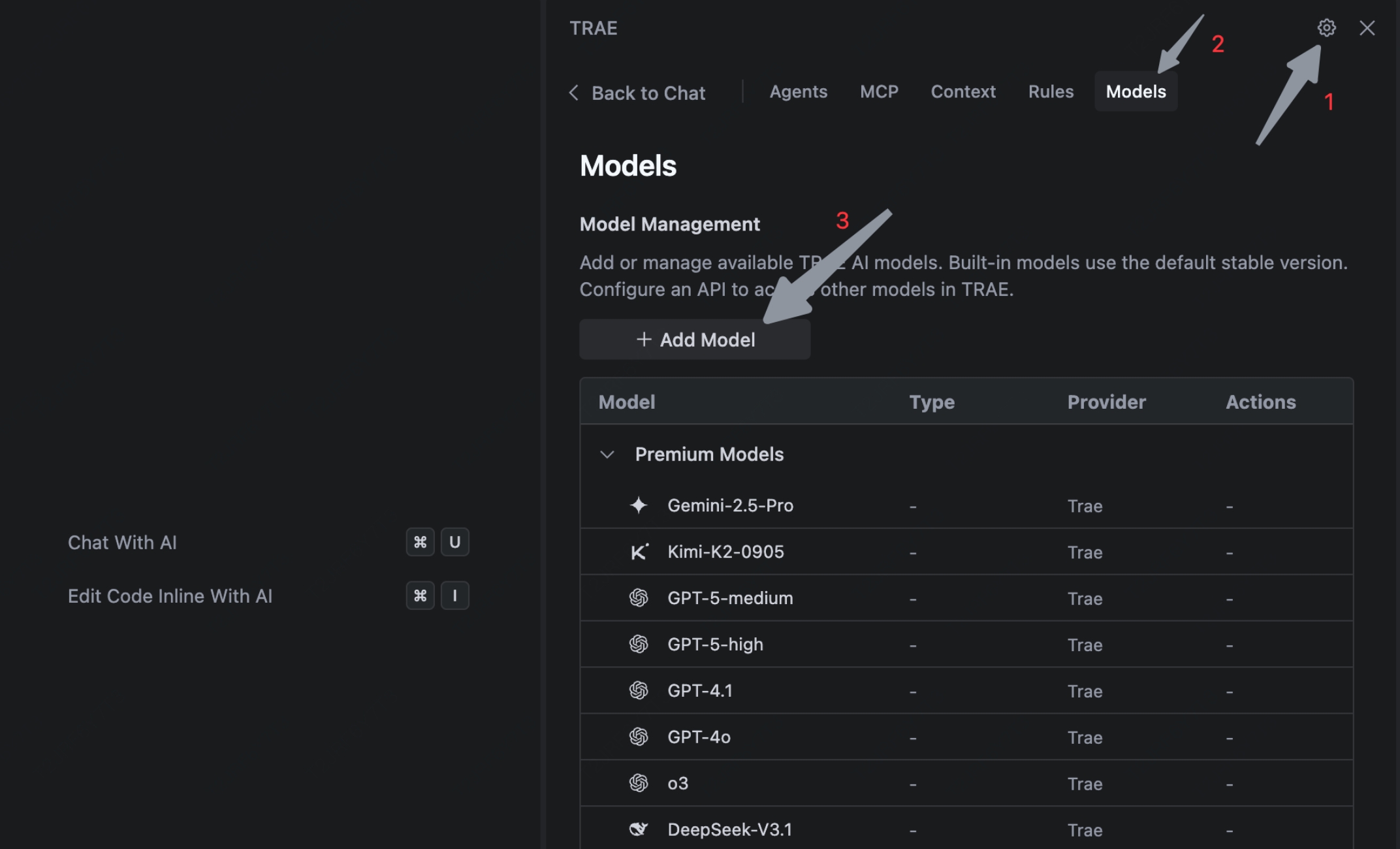1400x849 pixels.
Task: Close the TRAE panel
Action: 1367,28
